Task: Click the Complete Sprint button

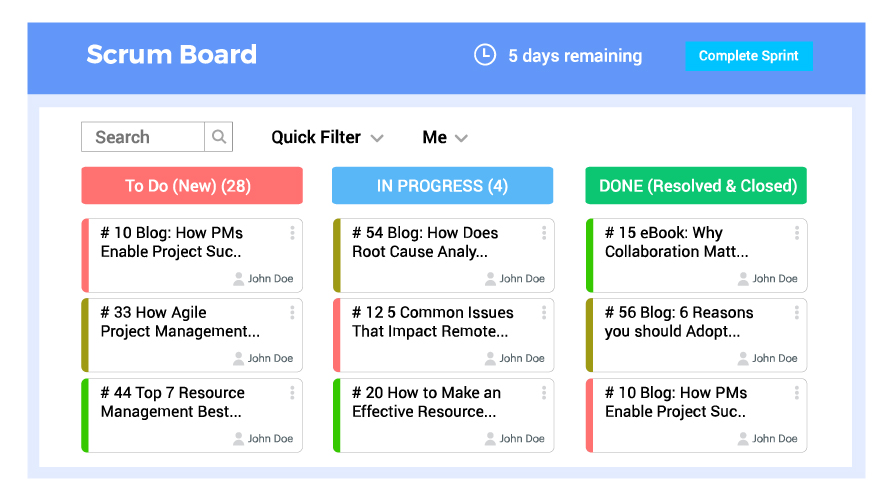Action: 748,56
